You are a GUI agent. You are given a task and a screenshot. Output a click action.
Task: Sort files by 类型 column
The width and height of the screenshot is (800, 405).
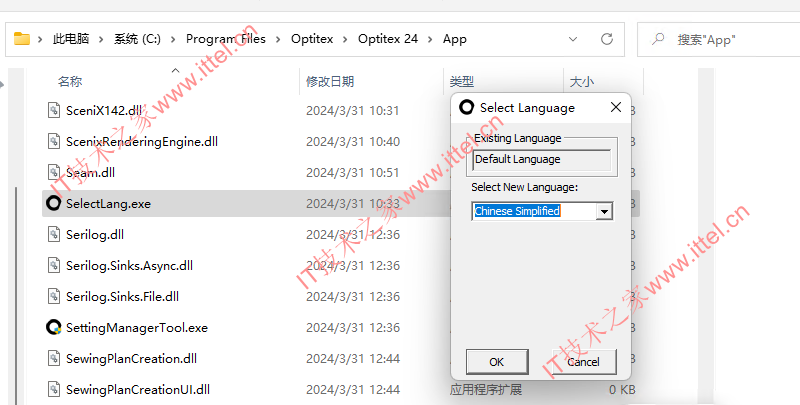click(462, 82)
